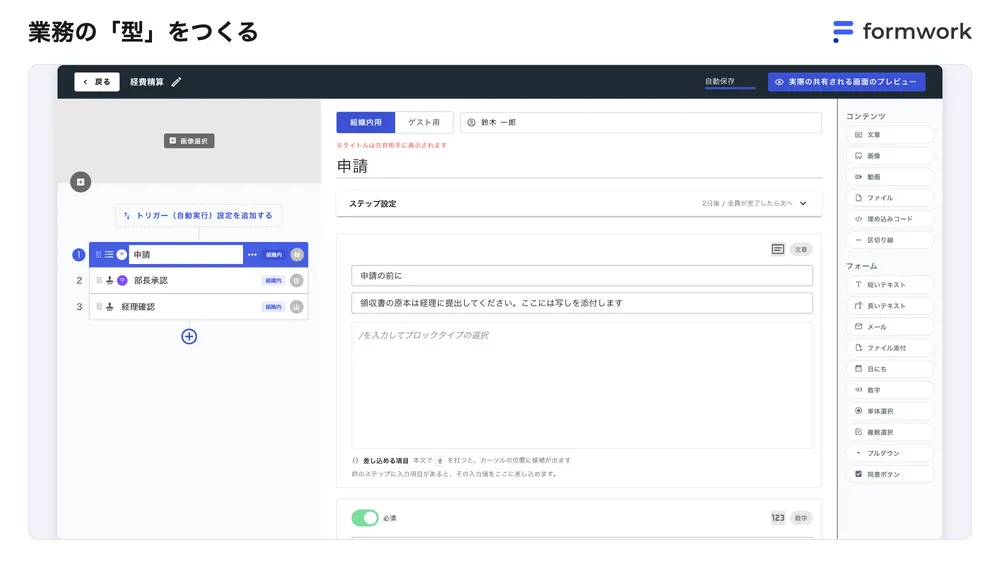Click トリガー（自動実行）設定を追加する
The image size is (1000, 564).
[x=198, y=216]
